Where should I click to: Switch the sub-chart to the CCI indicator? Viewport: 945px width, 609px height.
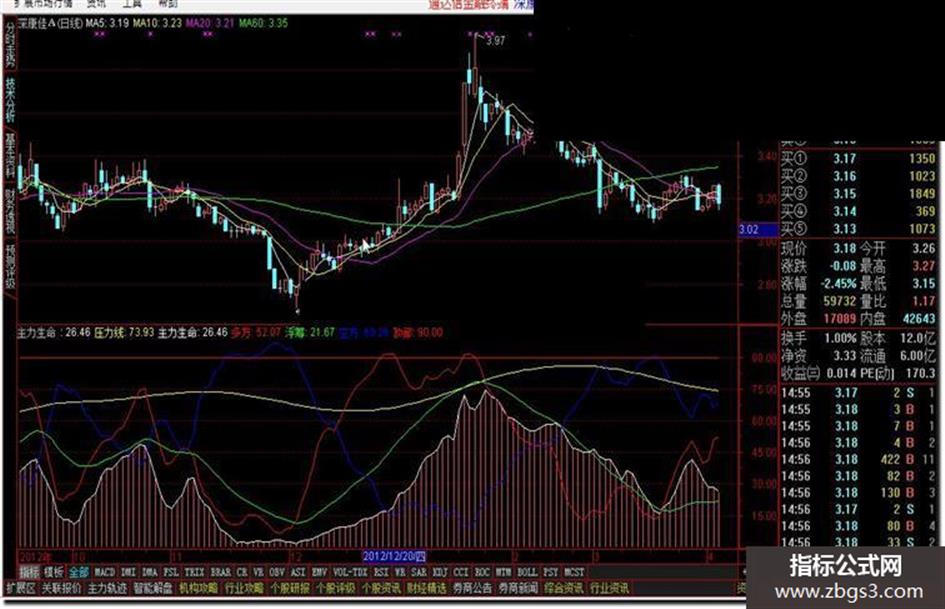pyautogui.click(x=461, y=572)
